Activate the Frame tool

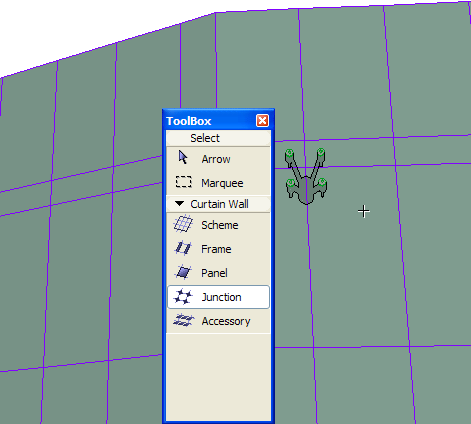tap(218, 249)
